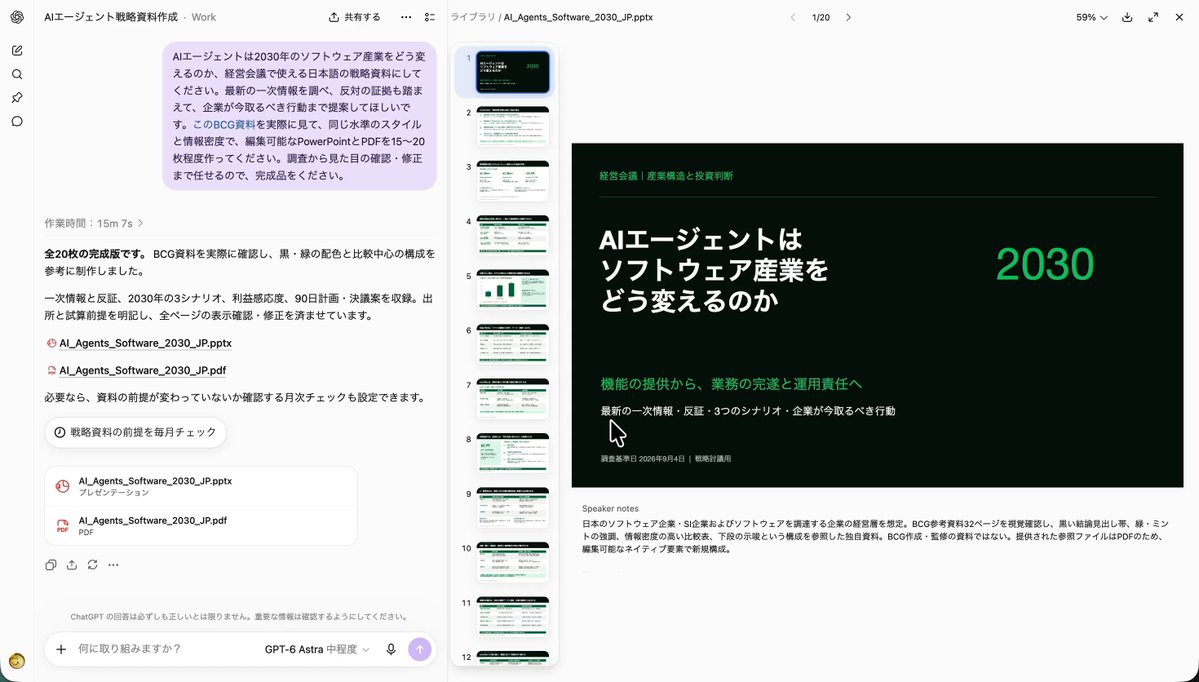Viewport: 1199px width, 682px height.
Task: Open more actions below the response
Action: tap(113, 565)
